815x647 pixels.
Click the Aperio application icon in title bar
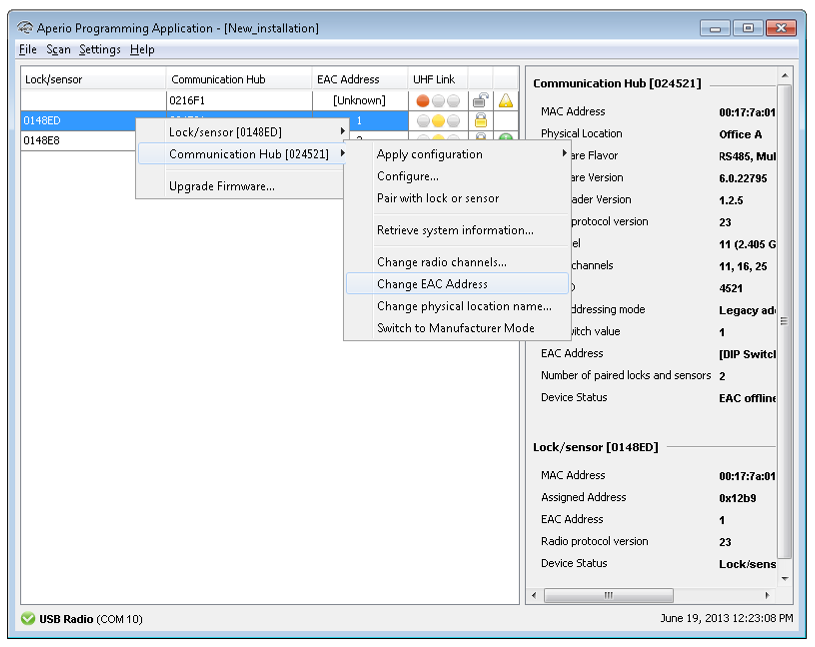click(24, 28)
